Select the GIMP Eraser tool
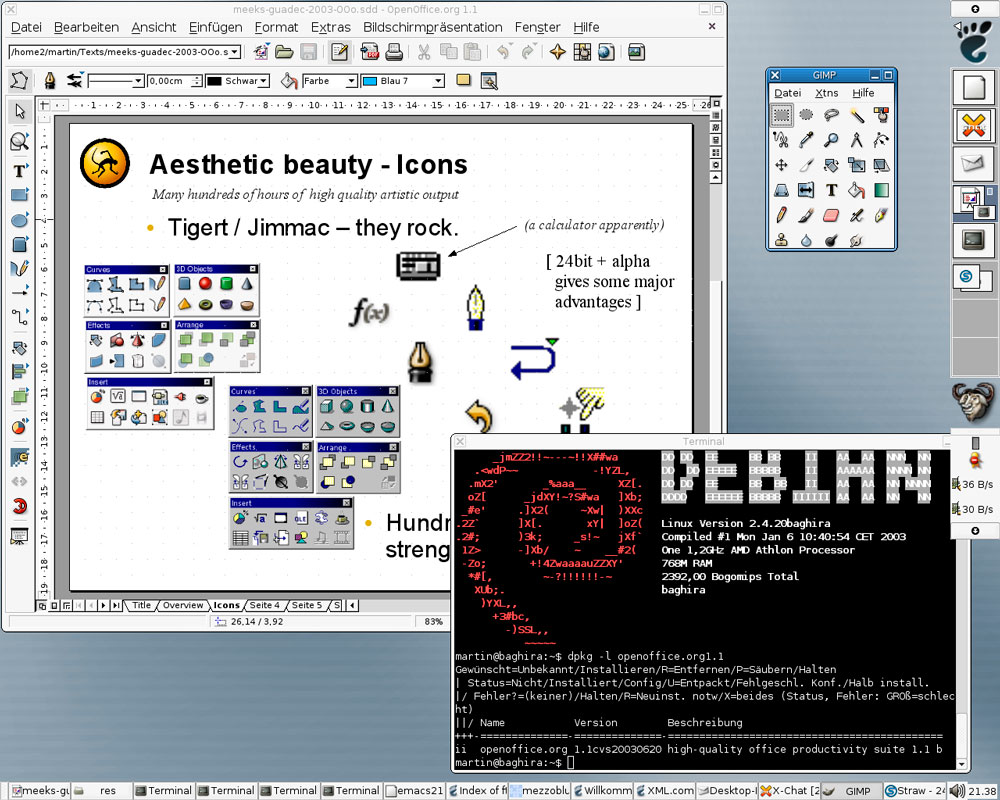 tap(831, 215)
